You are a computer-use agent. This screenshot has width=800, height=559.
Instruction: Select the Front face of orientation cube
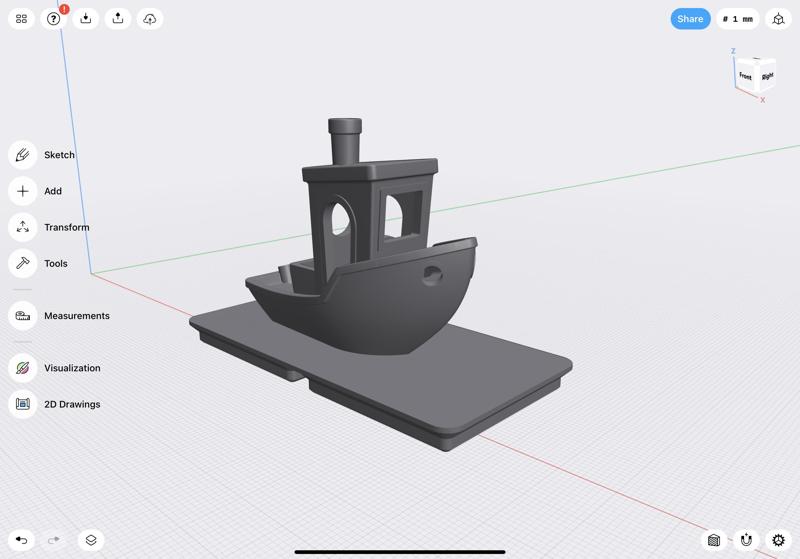[x=745, y=76]
